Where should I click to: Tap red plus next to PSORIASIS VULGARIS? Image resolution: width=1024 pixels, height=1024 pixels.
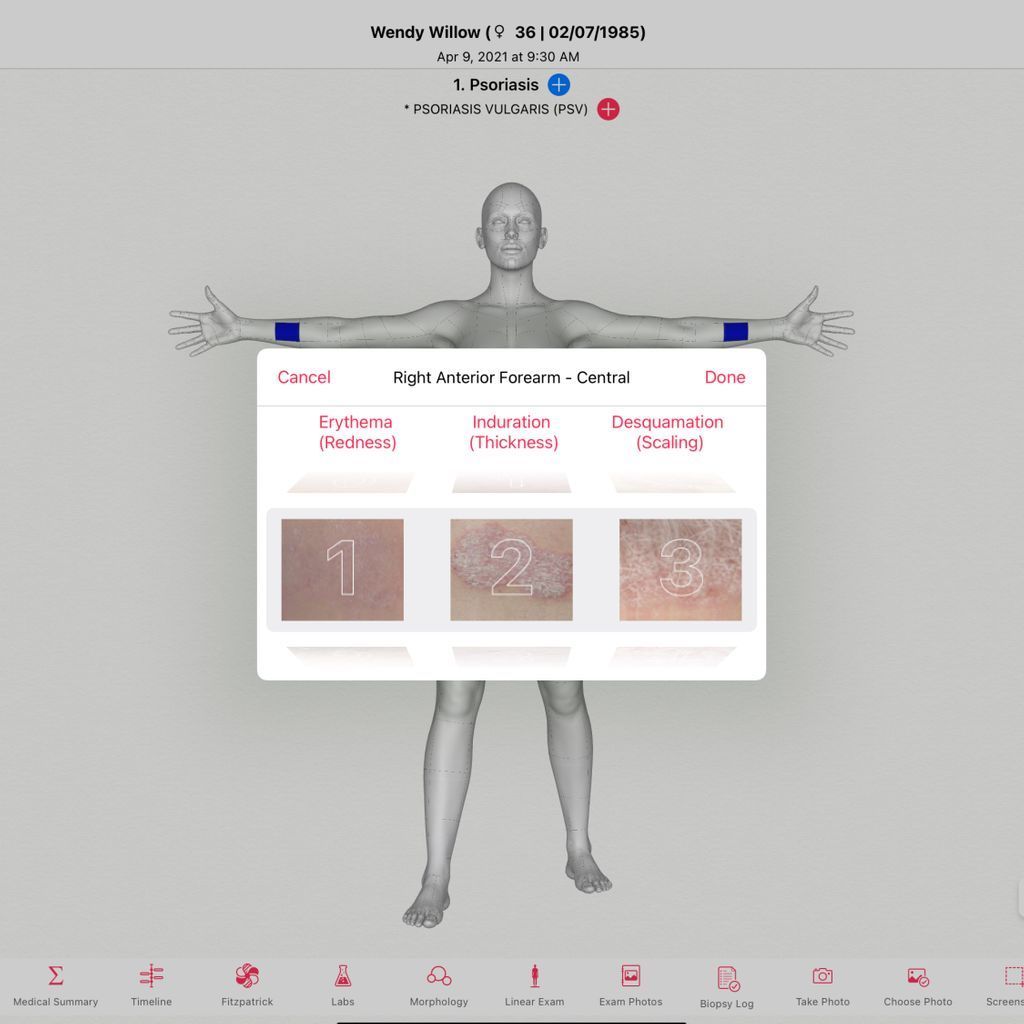(x=608, y=109)
